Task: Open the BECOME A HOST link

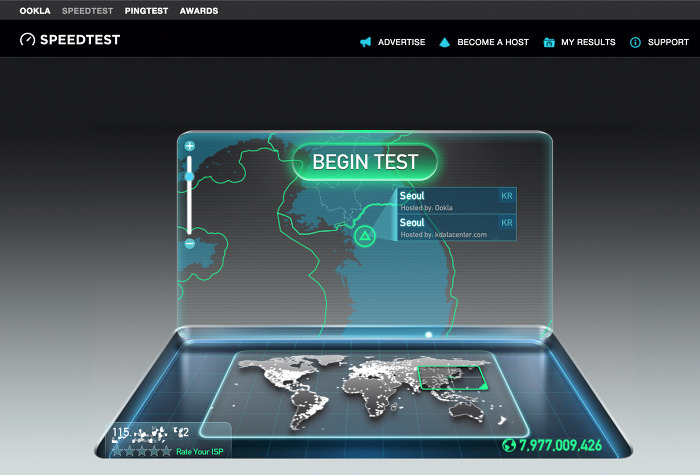Action: point(493,42)
